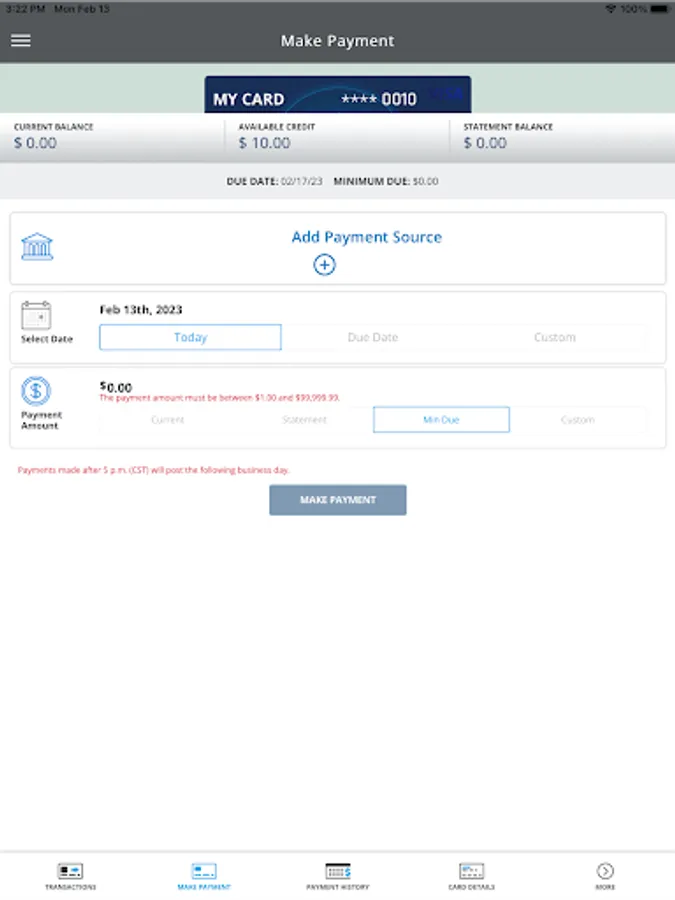Tap the Make Payment header title

coord(338,41)
